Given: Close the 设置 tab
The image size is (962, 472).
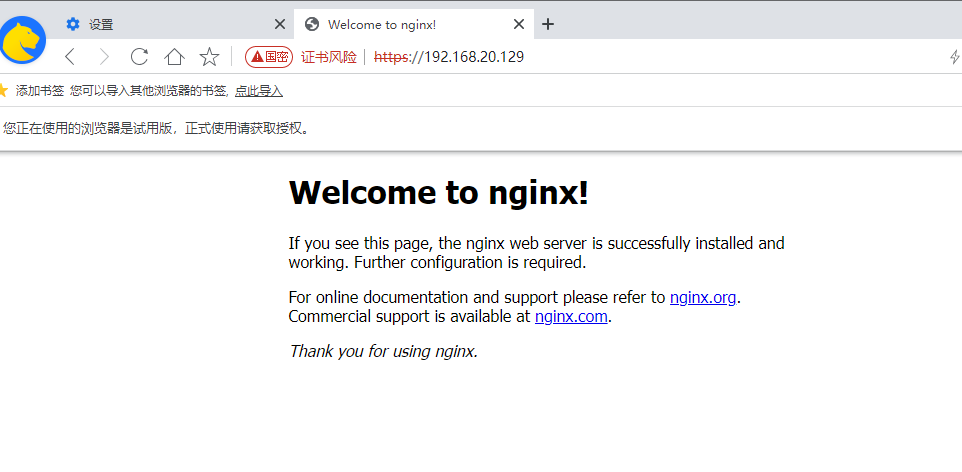Looking at the screenshot, I should tap(279, 25).
